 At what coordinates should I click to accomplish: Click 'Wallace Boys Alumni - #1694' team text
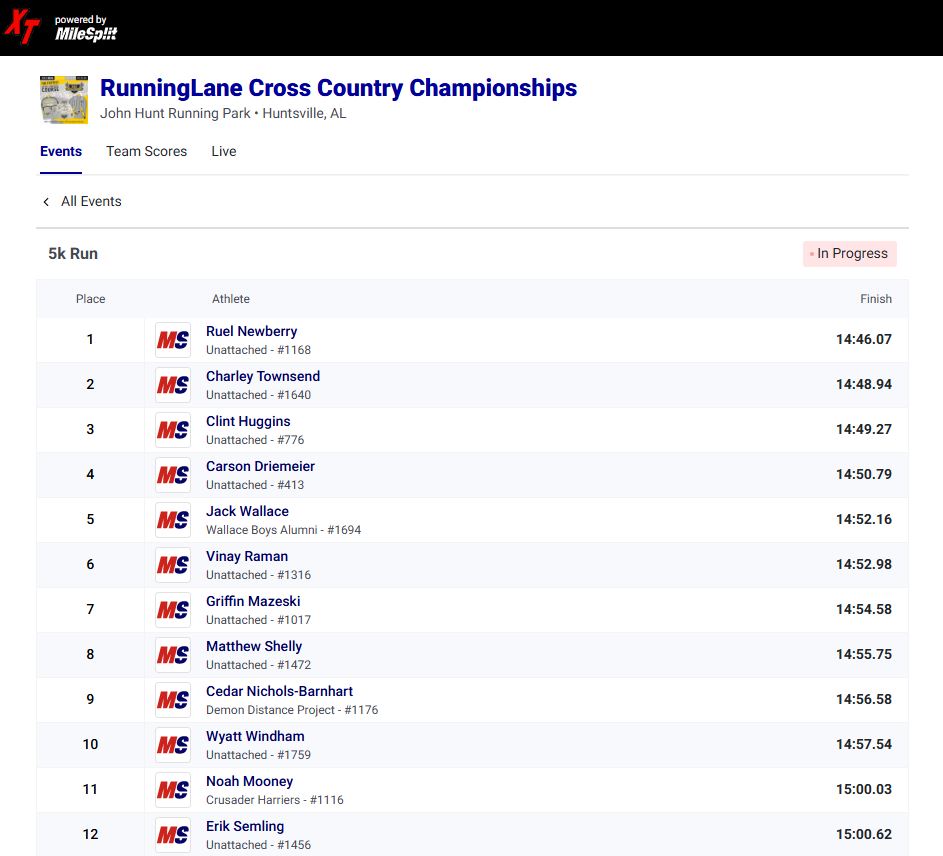coord(283,530)
